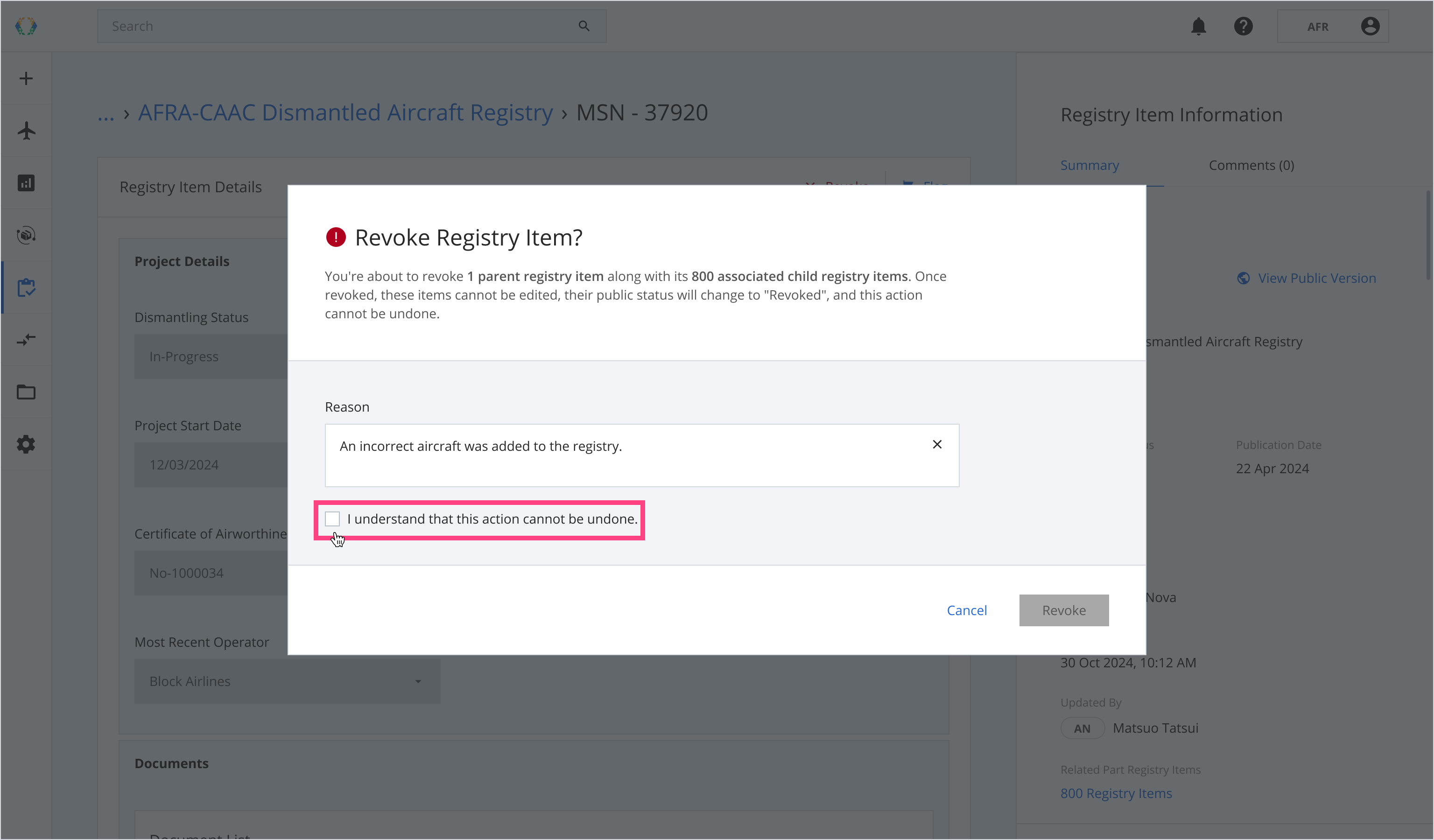Click the plus icon in the sidebar

coord(26,78)
